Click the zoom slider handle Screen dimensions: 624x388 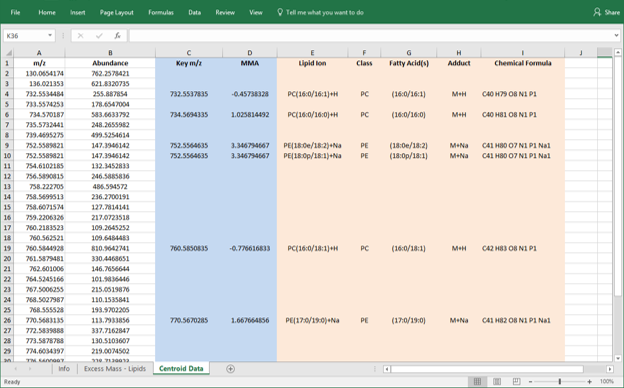pyautogui.click(x=560, y=382)
